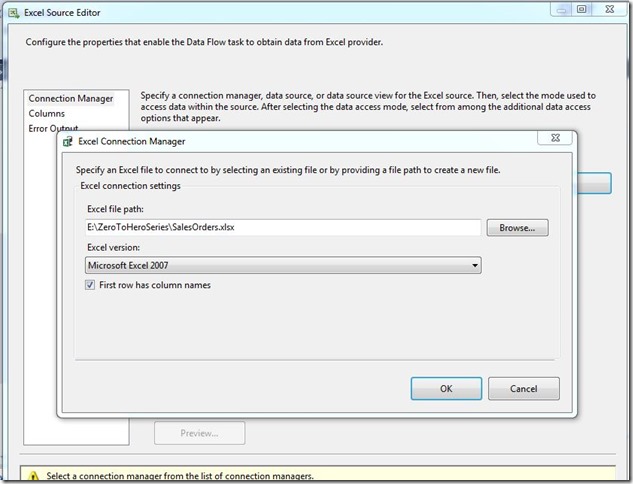Click the 'Excel version:' label
The image size is (633, 484).
pos(113,247)
